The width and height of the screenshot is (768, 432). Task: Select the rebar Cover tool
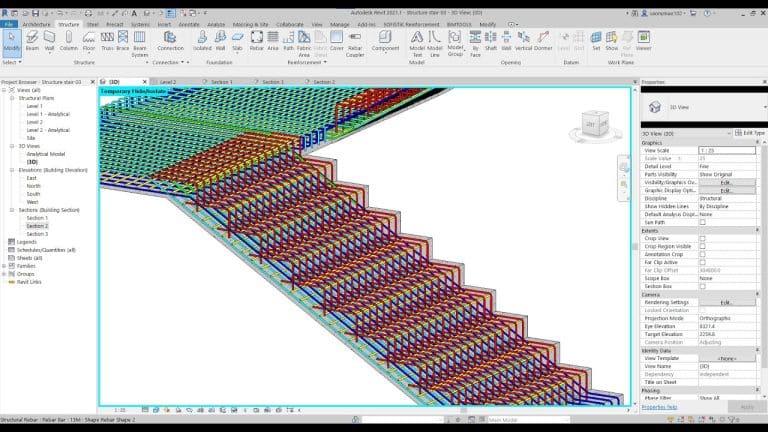point(336,41)
